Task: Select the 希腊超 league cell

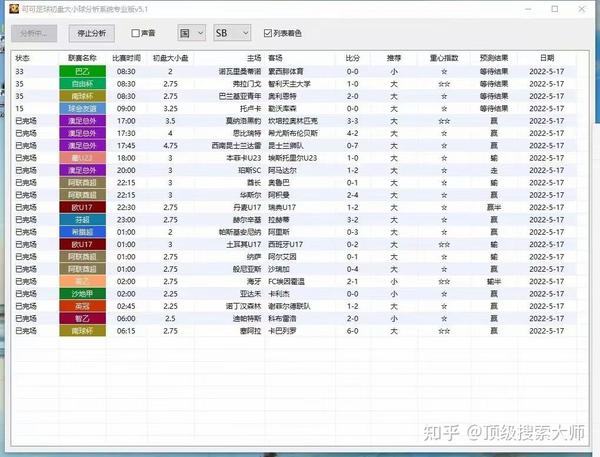Action: 83,232
